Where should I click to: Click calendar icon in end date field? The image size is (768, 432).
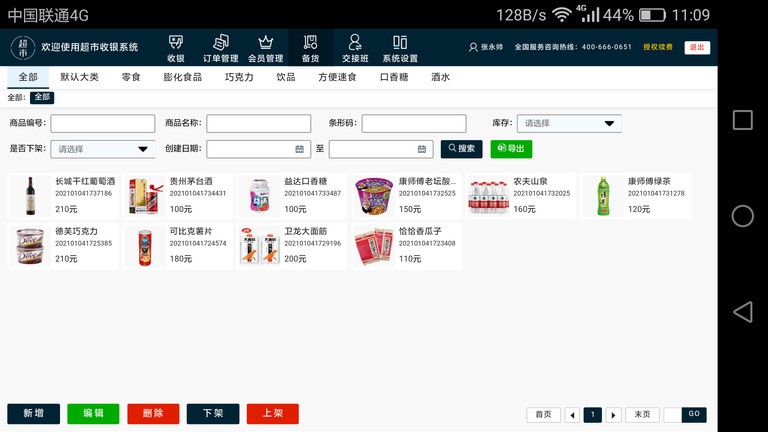[422, 148]
